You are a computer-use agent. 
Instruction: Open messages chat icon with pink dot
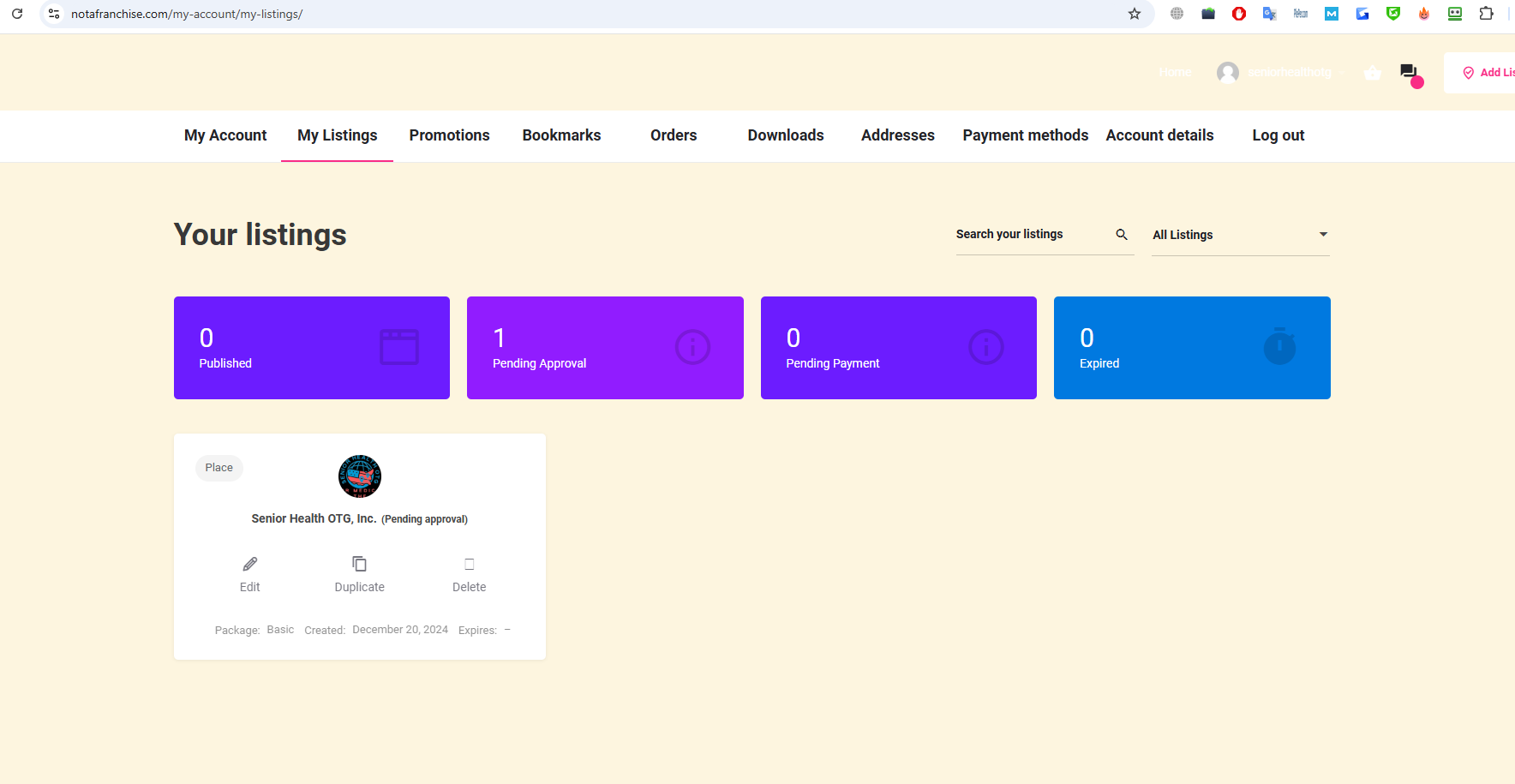pos(1410,75)
